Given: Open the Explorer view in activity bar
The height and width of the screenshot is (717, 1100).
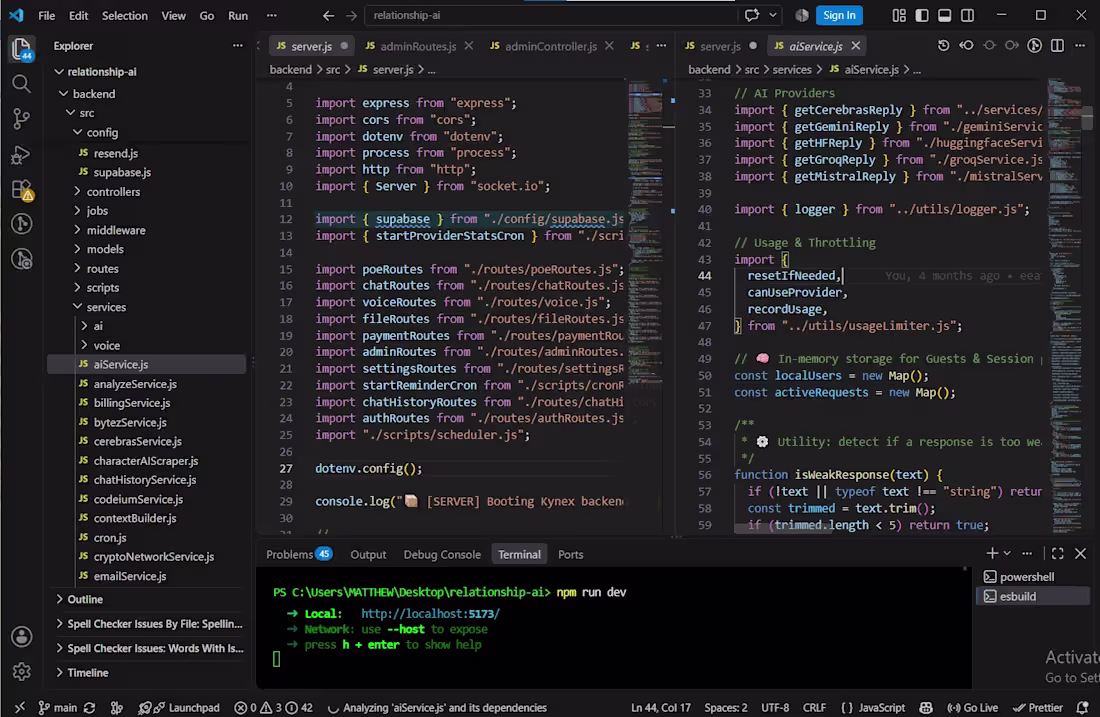Looking at the screenshot, I should tap(22, 49).
